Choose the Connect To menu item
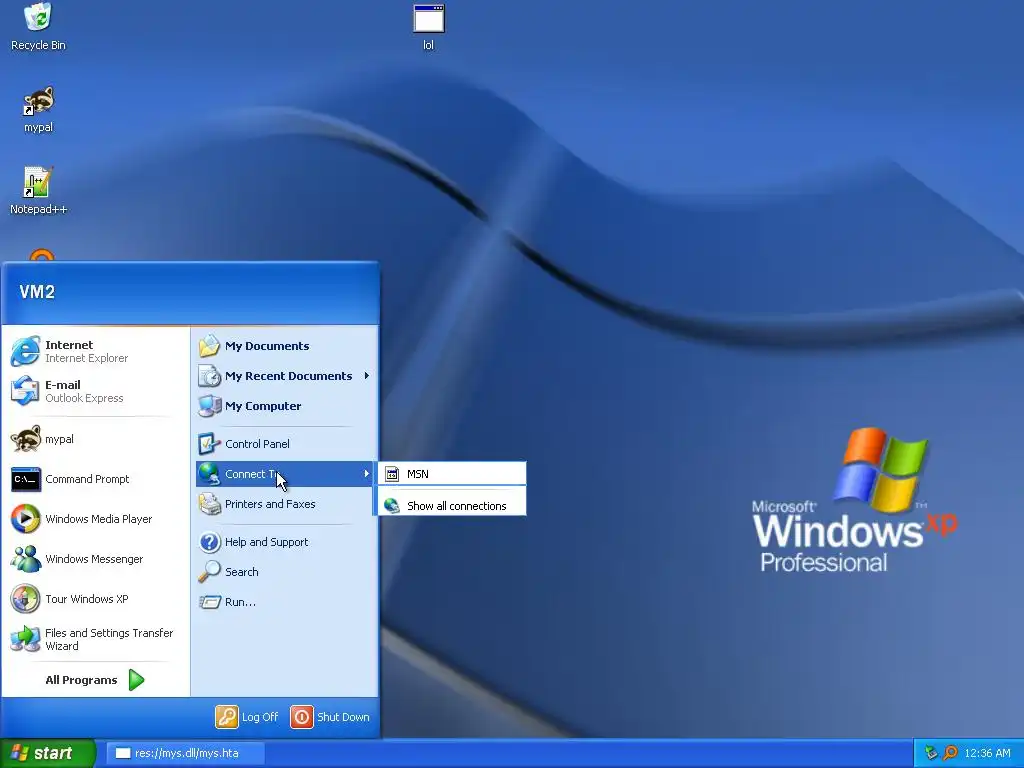This screenshot has height=768, width=1024. (285, 474)
